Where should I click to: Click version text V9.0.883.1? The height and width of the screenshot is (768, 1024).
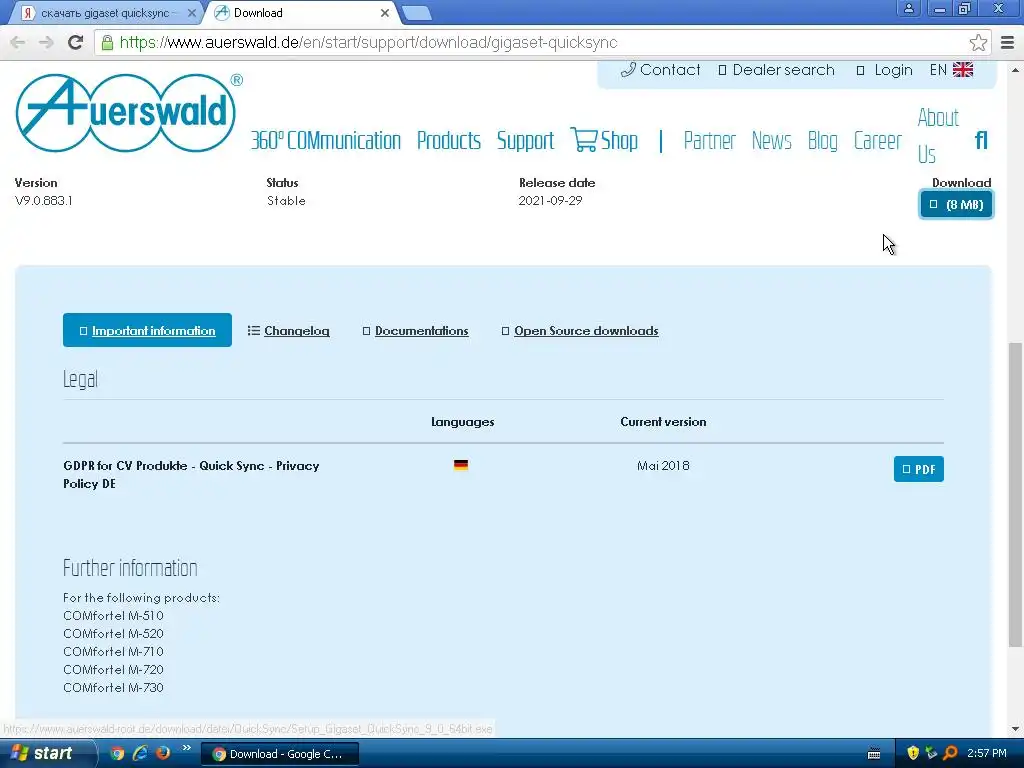click(x=43, y=200)
